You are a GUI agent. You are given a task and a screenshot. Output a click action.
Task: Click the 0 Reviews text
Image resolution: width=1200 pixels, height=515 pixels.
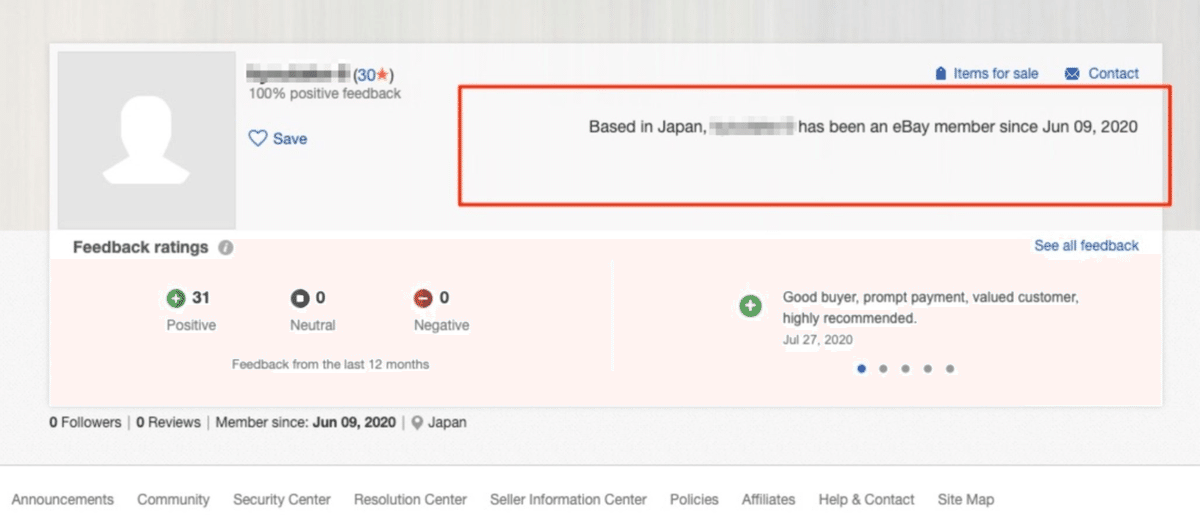coord(168,422)
